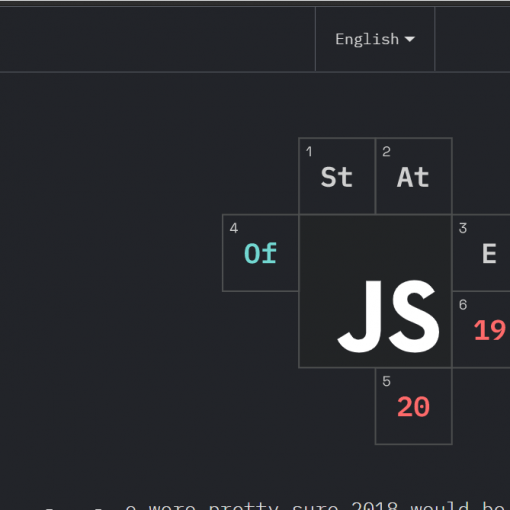Select the At logo tile

tap(414, 176)
